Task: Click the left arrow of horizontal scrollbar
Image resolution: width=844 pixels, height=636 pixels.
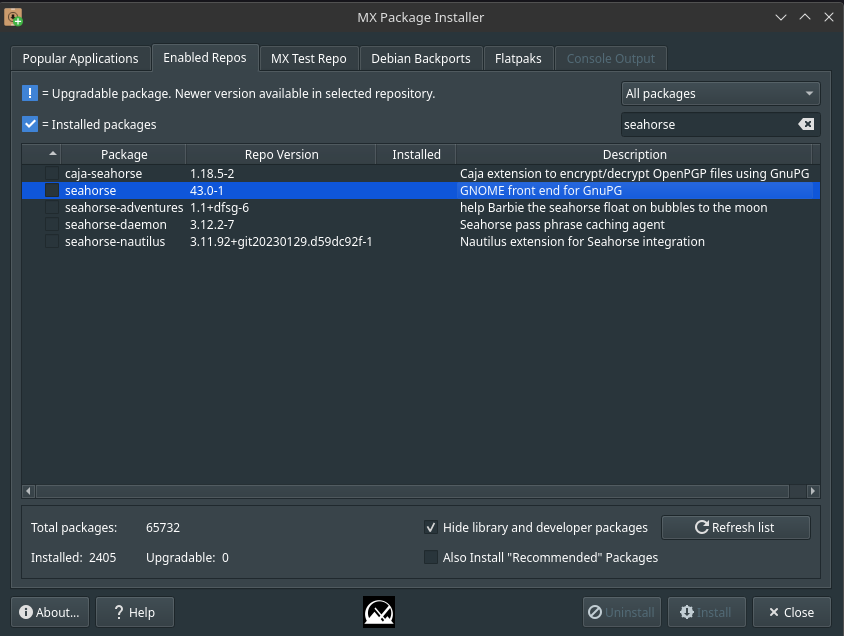Action: (29, 491)
